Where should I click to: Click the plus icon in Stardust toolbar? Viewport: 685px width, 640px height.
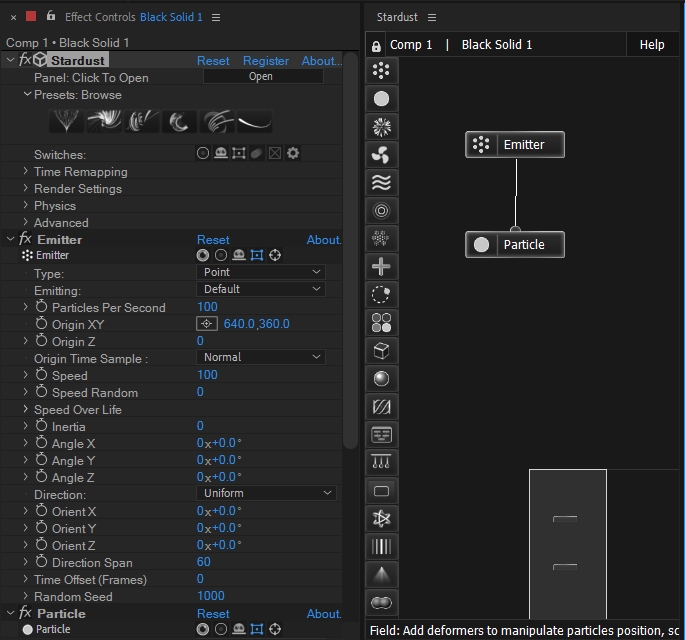tap(381, 266)
